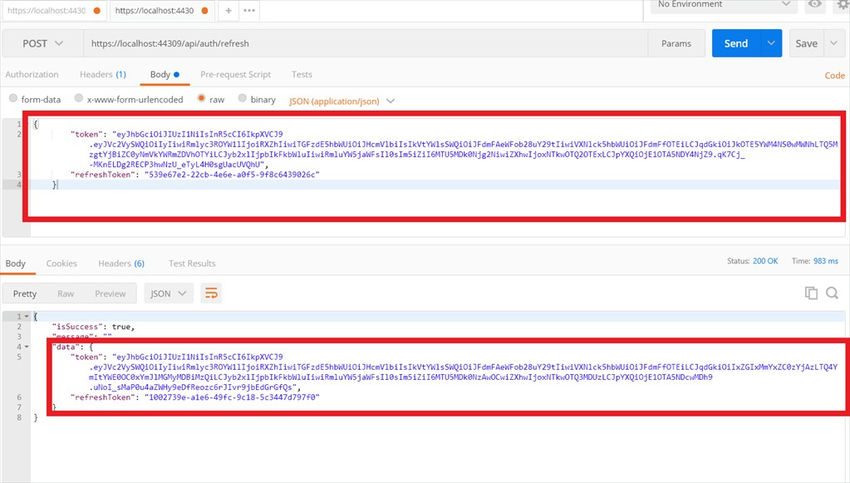This screenshot has height=483, width=850.
Task: Select the Status 200 OK text
Action: [752, 261]
